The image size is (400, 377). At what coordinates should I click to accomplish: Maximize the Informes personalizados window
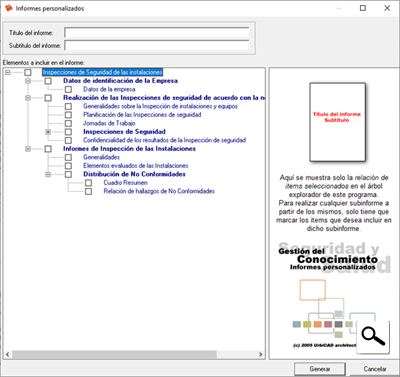pos(363,8)
